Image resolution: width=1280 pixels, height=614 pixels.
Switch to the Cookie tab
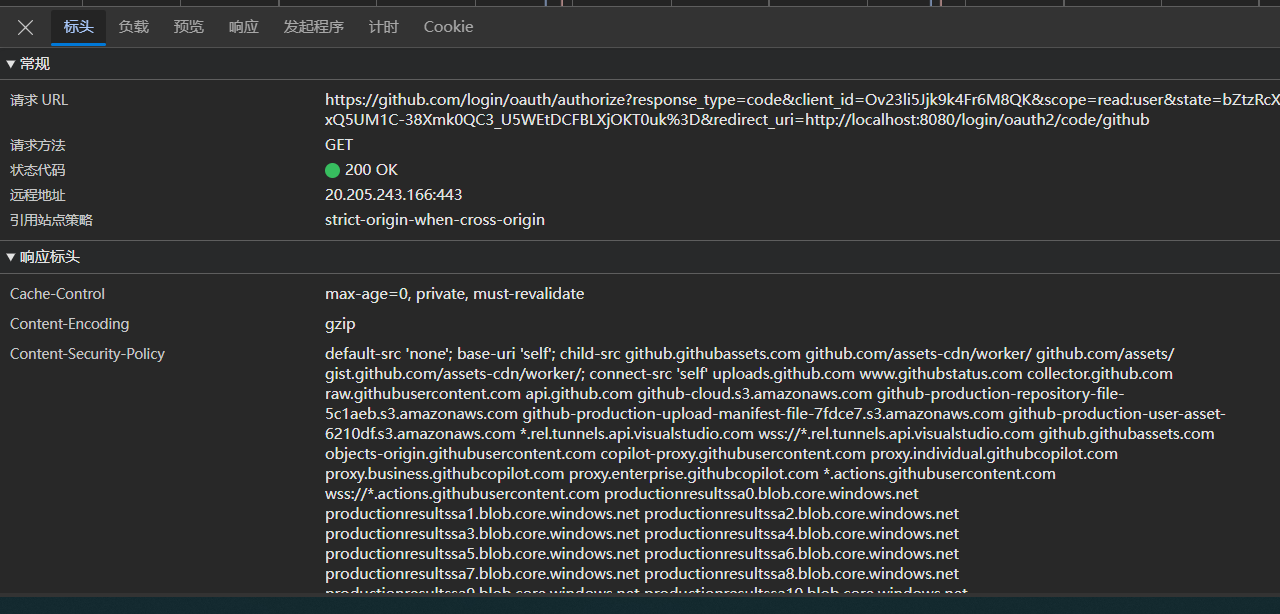click(448, 27)
